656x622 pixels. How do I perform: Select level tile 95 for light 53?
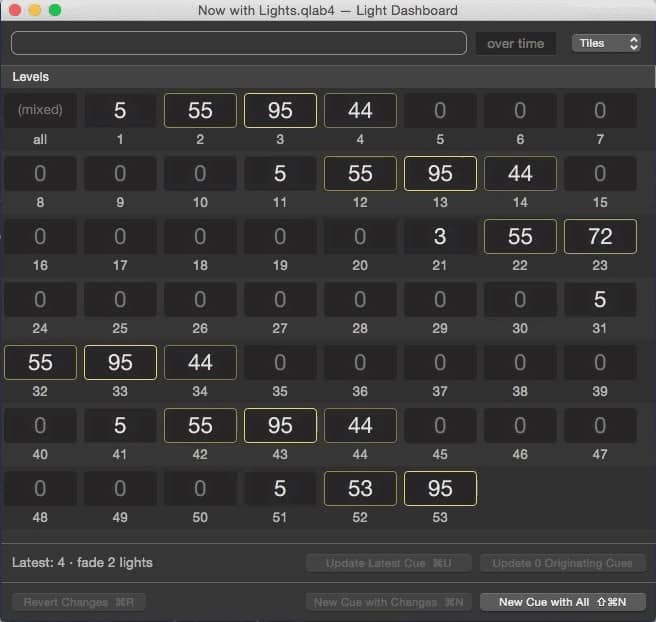coord(440,489)
